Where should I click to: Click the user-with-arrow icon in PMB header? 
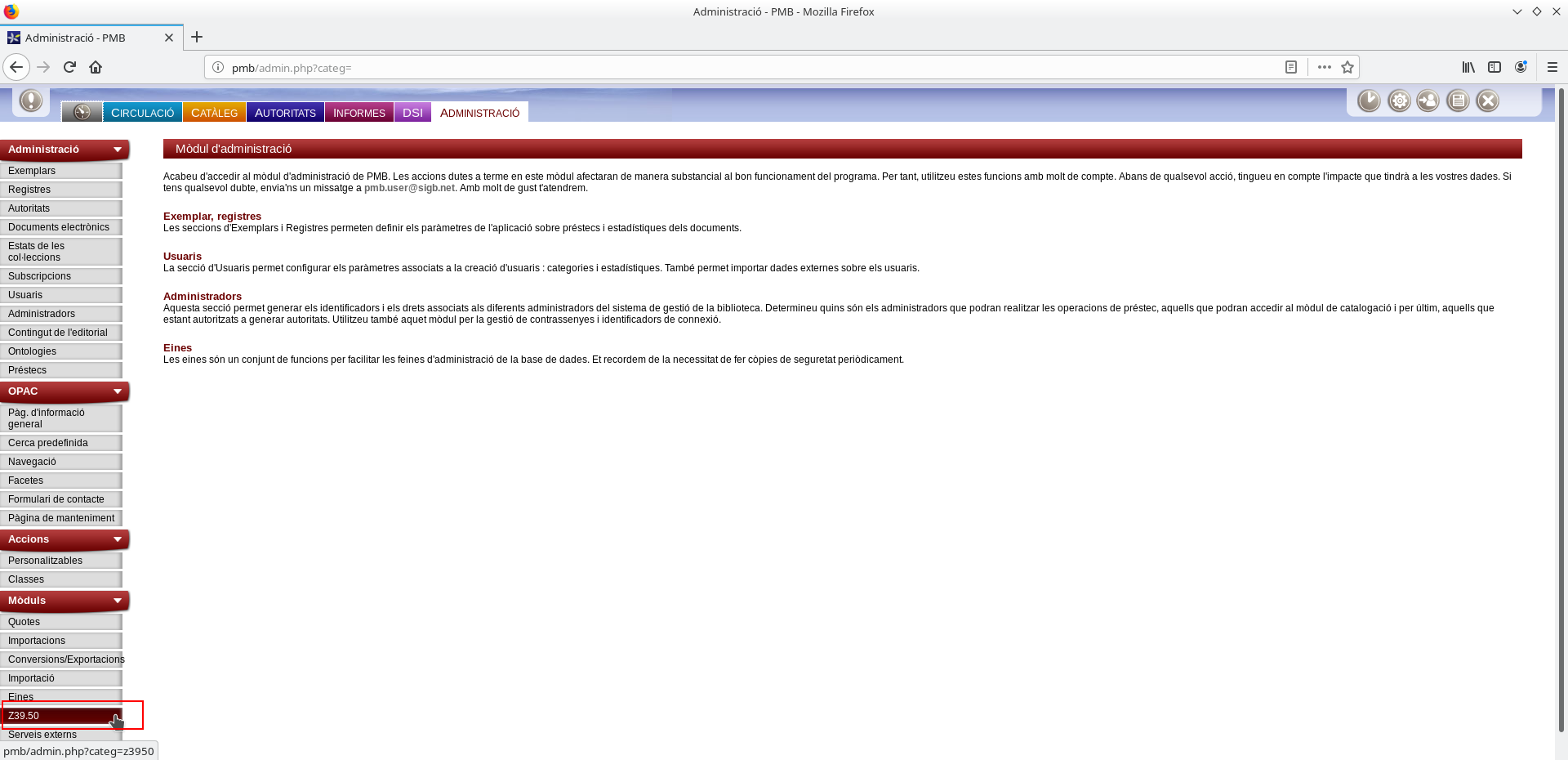(1428, 101)
